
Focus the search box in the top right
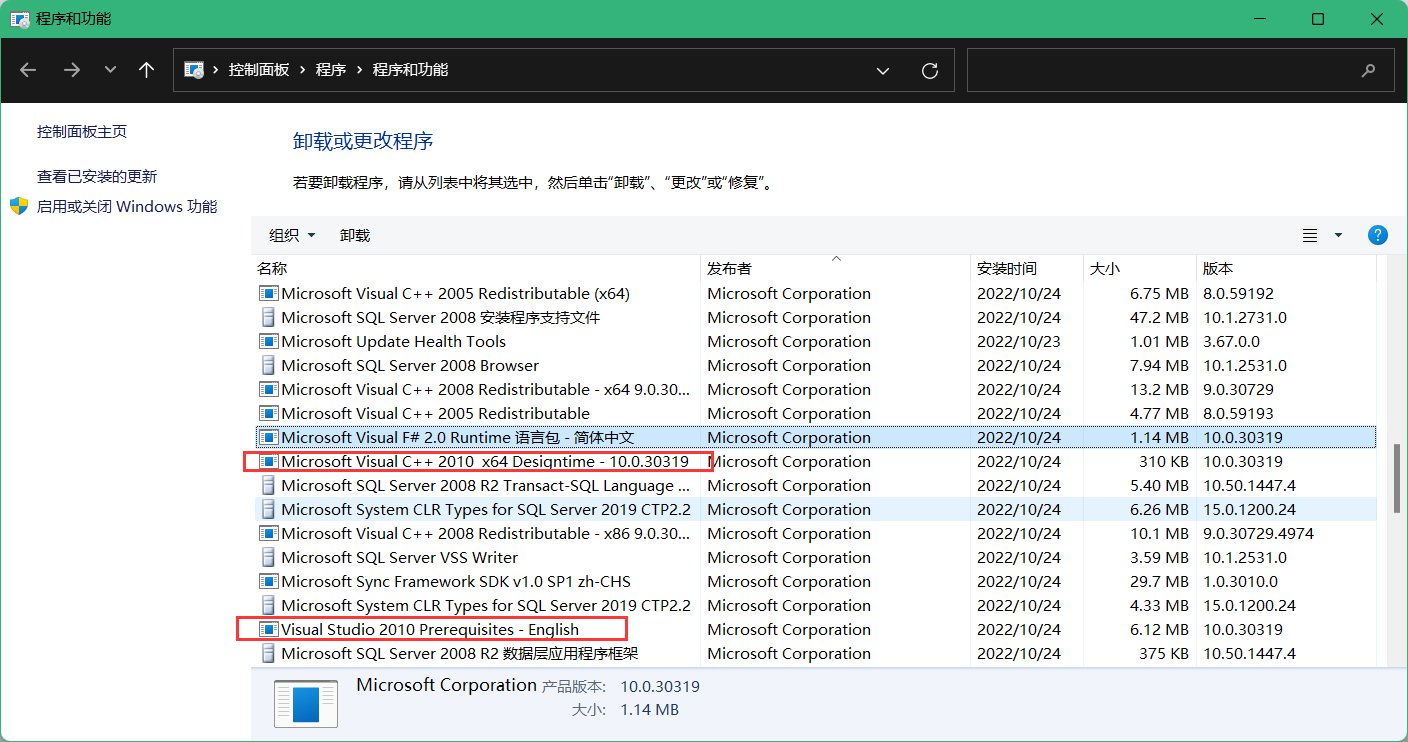1180,70
